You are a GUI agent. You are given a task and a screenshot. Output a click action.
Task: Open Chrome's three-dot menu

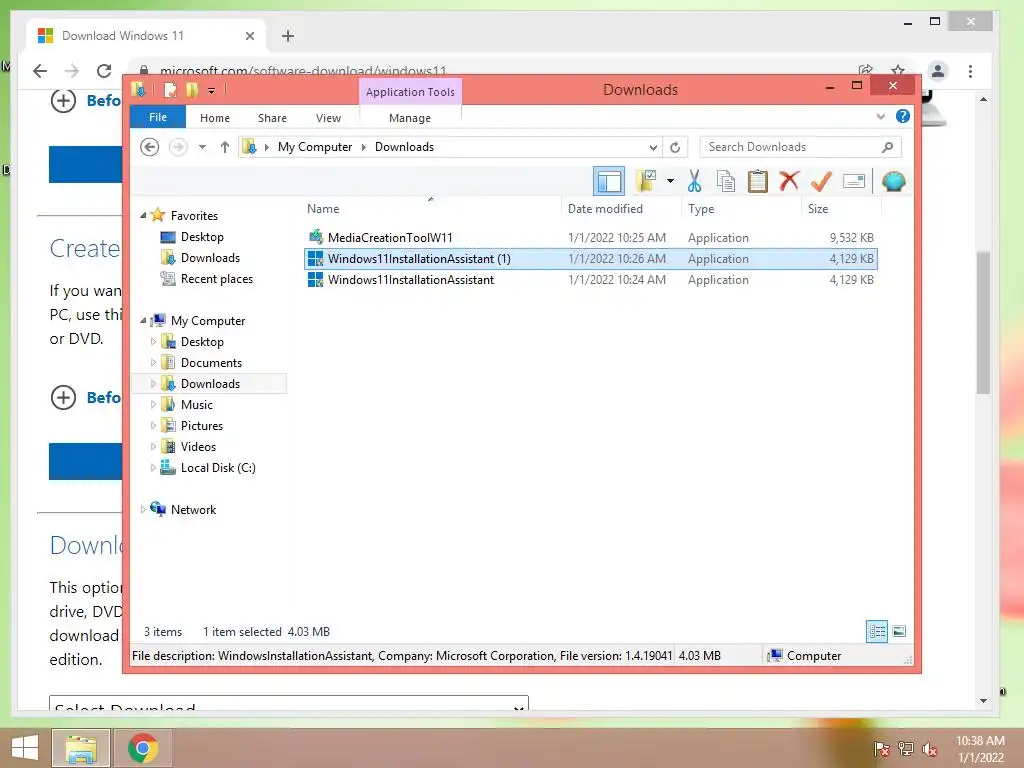(x=970, y=71)
